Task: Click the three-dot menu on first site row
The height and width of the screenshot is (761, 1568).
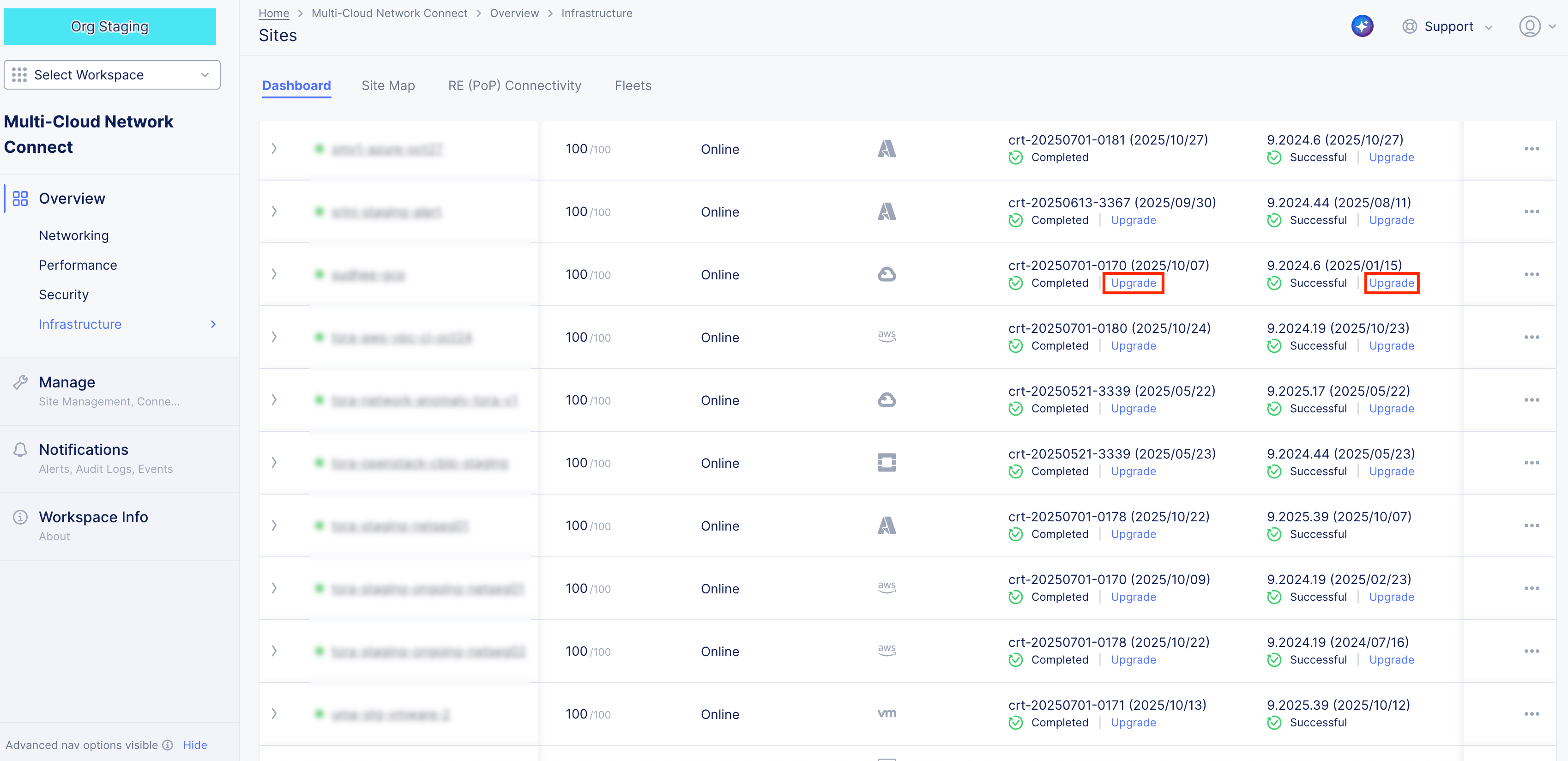Action: (1531, 149)
